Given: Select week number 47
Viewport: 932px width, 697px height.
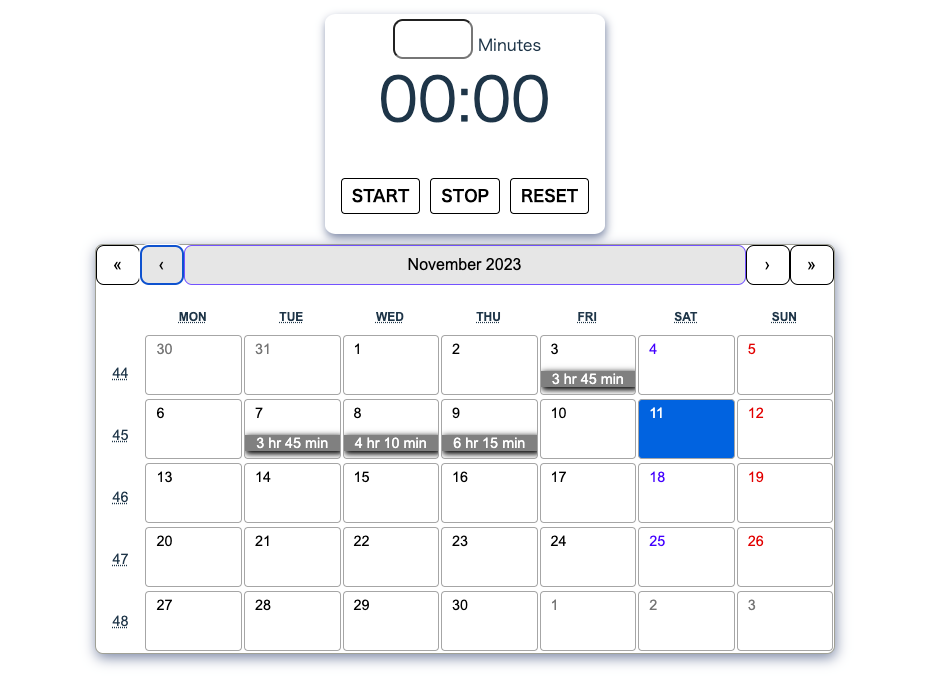Looking at the screenshot, I should point(120,559).
